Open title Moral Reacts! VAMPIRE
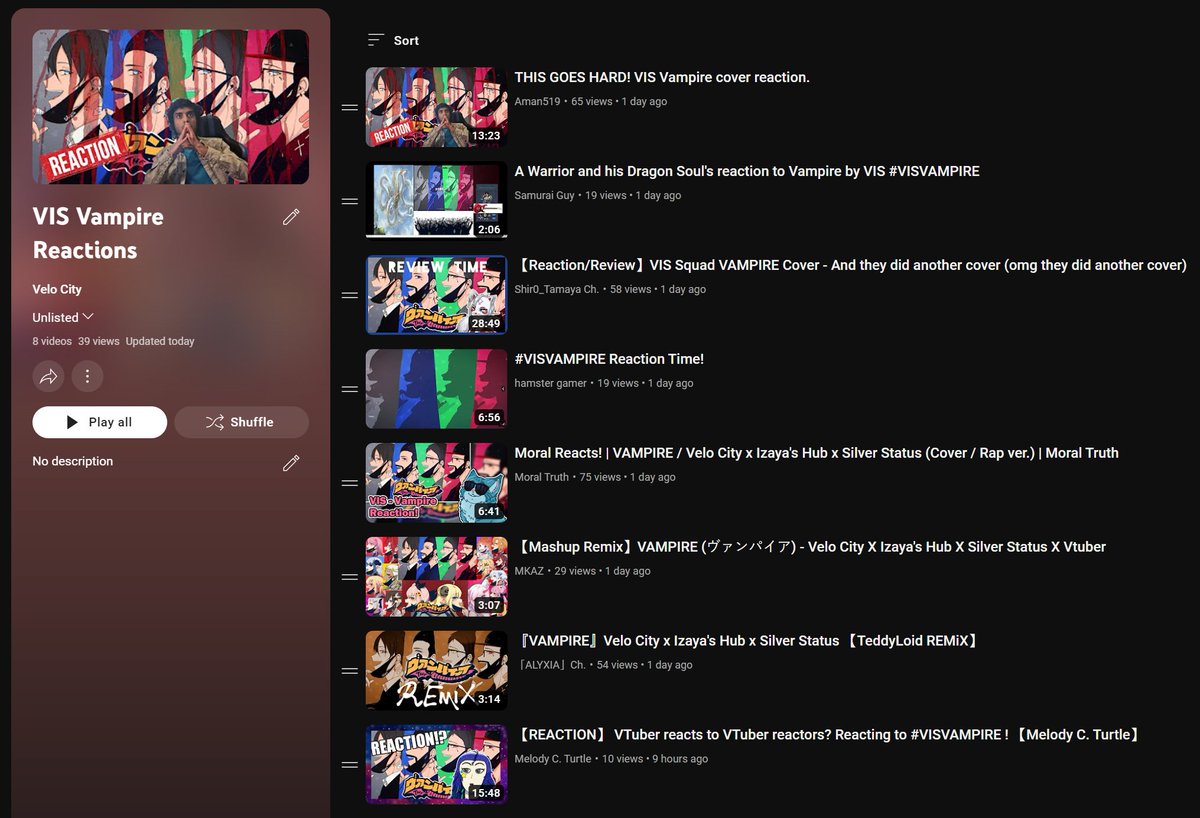Image resolution: width=1200 pixels, height=818 pixels. click(x=816, y=453)
